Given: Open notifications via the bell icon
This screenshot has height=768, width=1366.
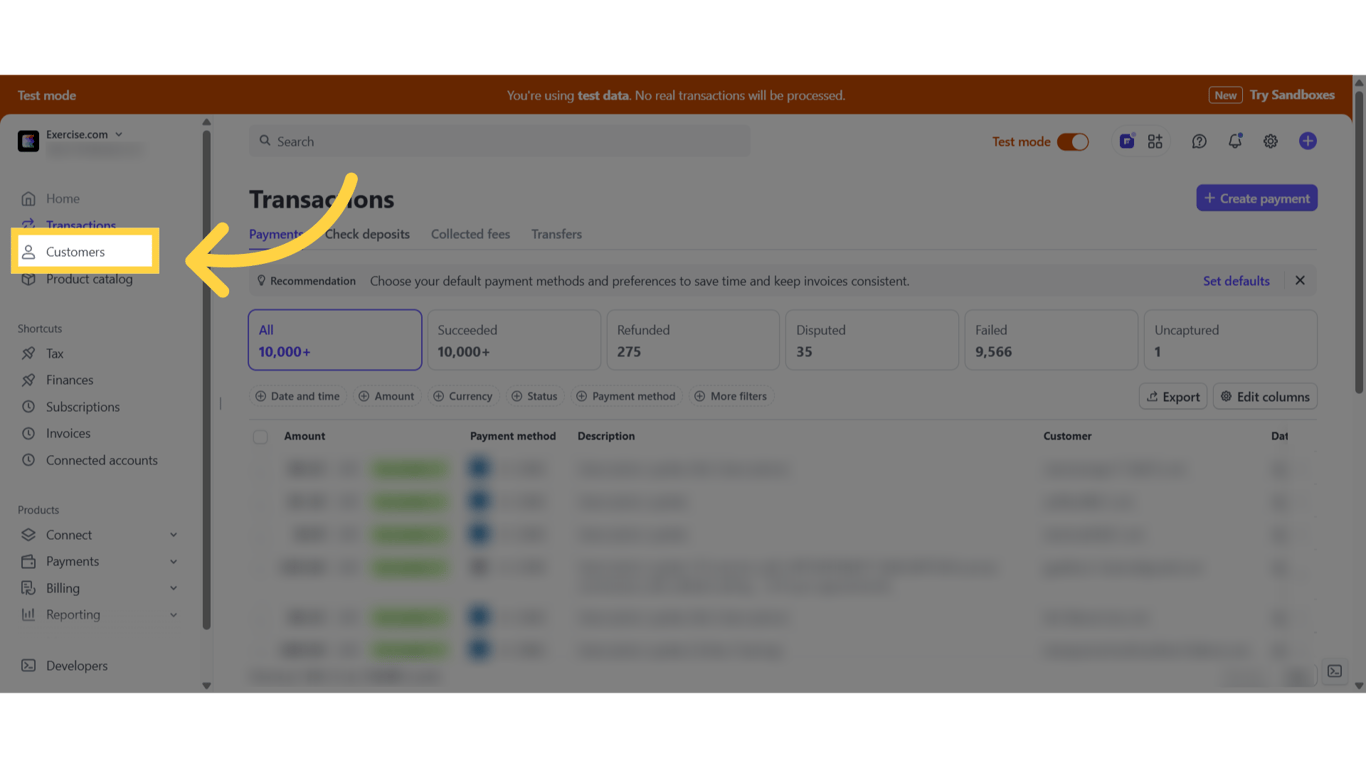Looking at the screenshot, I should point(1235,141).
